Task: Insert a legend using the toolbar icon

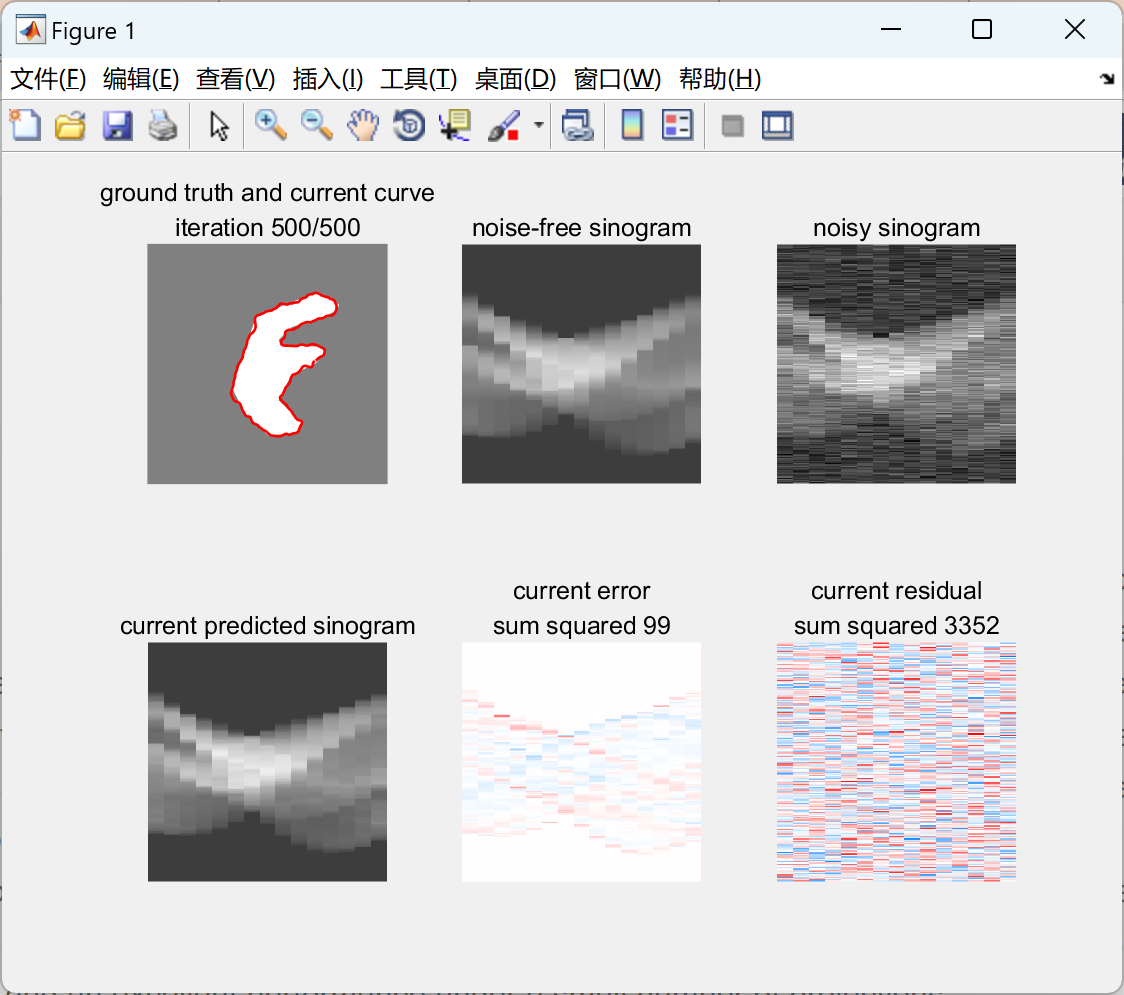Action: click(677, 125)
